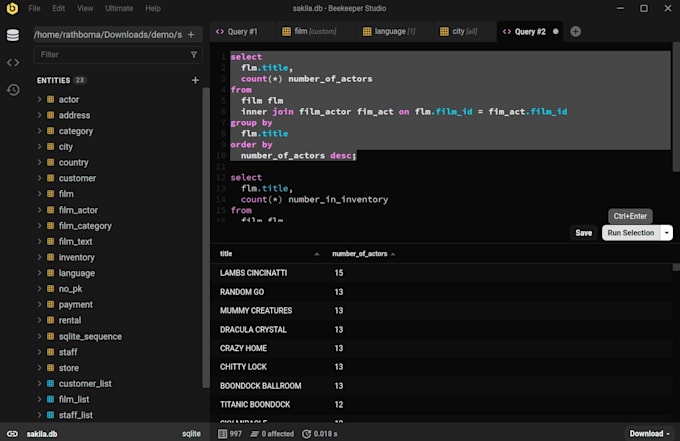The height and width of the screenshot is (441, 680).
Task: Open the saved queries code icon in sidebar
Action: click(13, 62)
